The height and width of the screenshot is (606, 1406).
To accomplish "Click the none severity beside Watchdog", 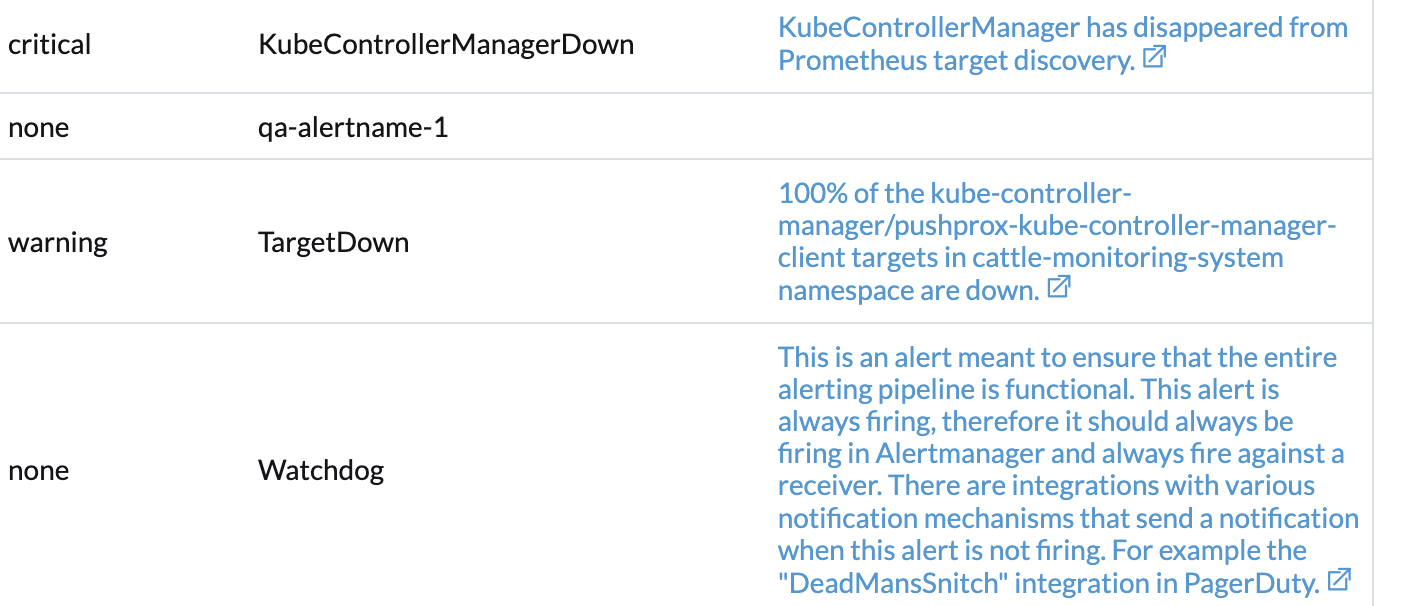I will click(38, 470).
